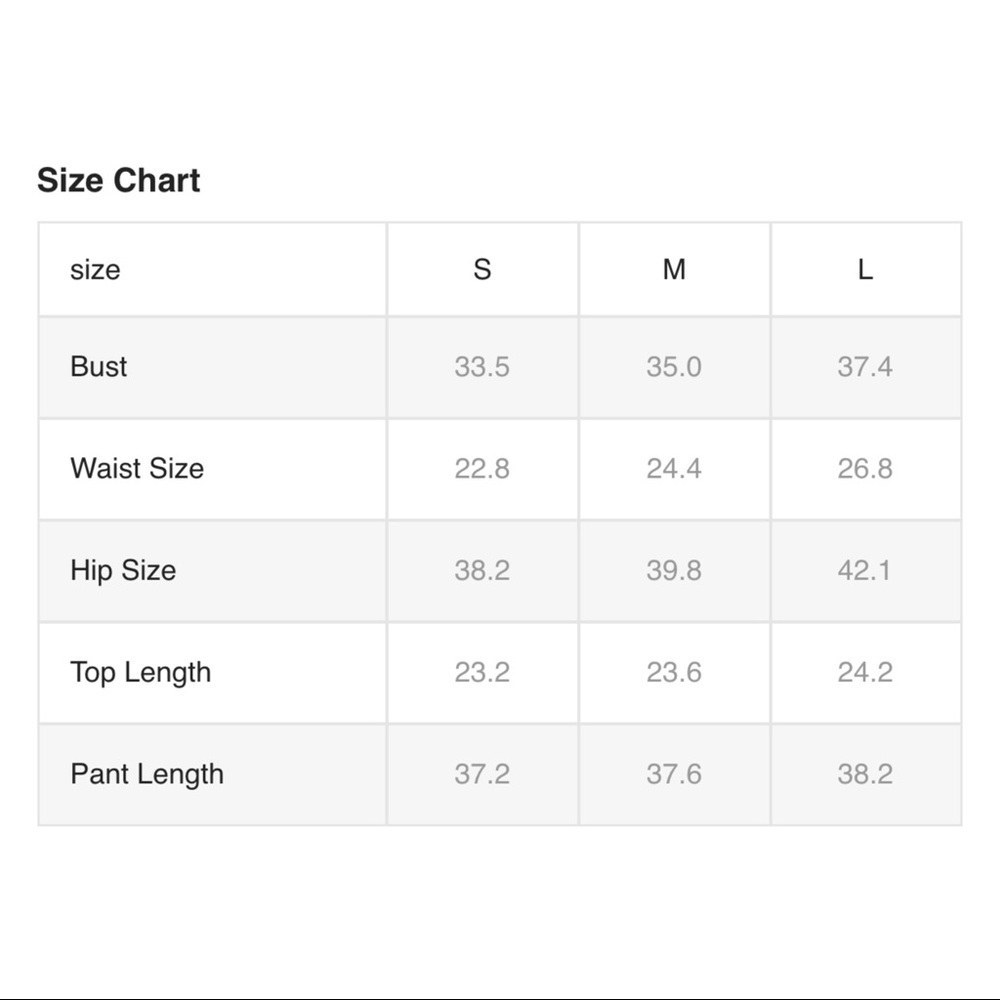The image size is (1000, 1000).
Task: Click the Waist Size row label
Action: point(137,468)
